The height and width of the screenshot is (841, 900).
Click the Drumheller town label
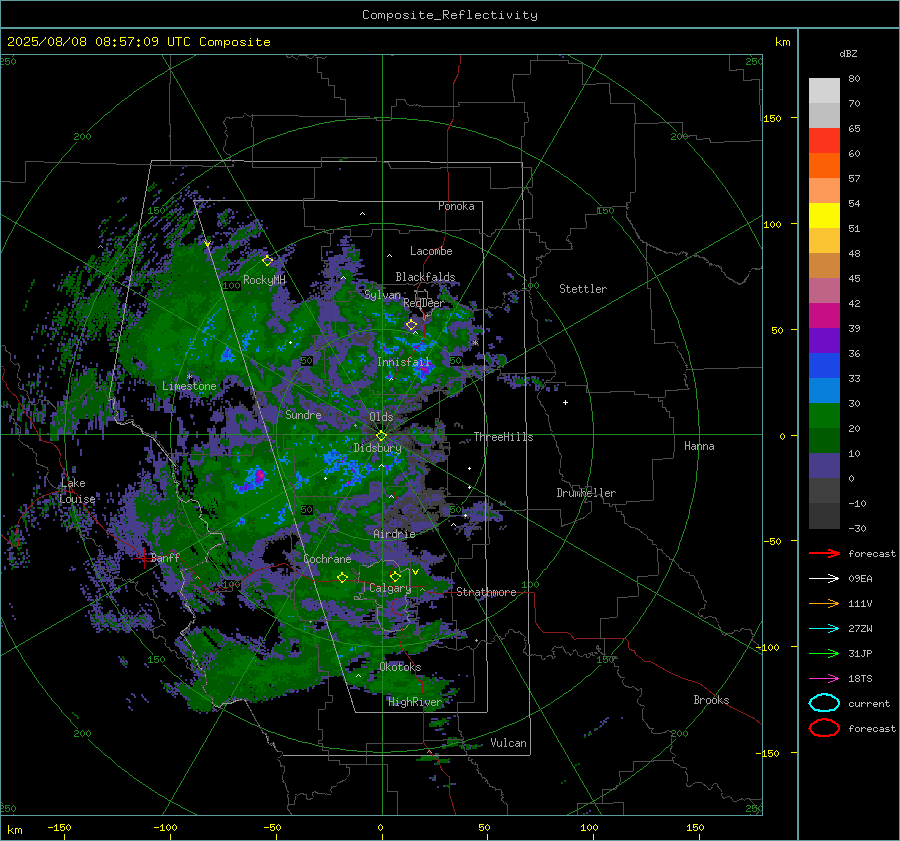586,493
